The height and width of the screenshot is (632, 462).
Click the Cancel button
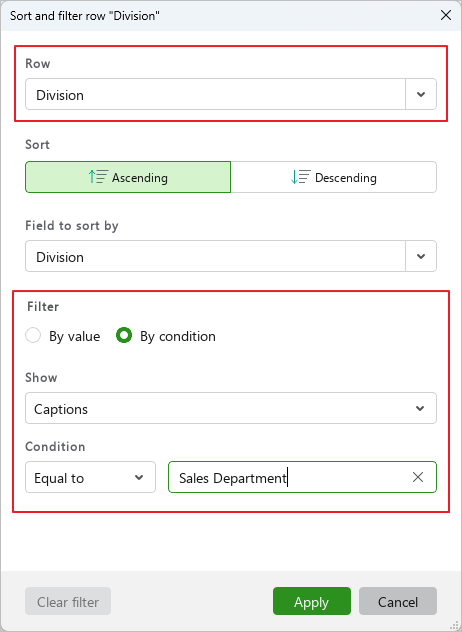coord(398,601)
